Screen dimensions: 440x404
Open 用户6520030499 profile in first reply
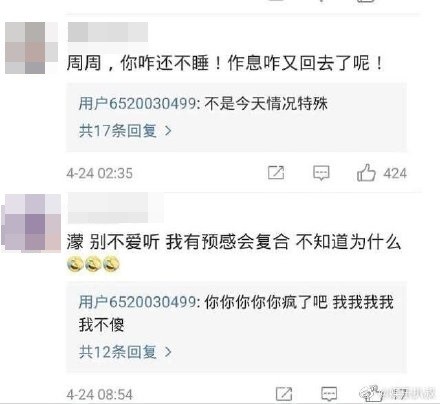tap(137, 104)
